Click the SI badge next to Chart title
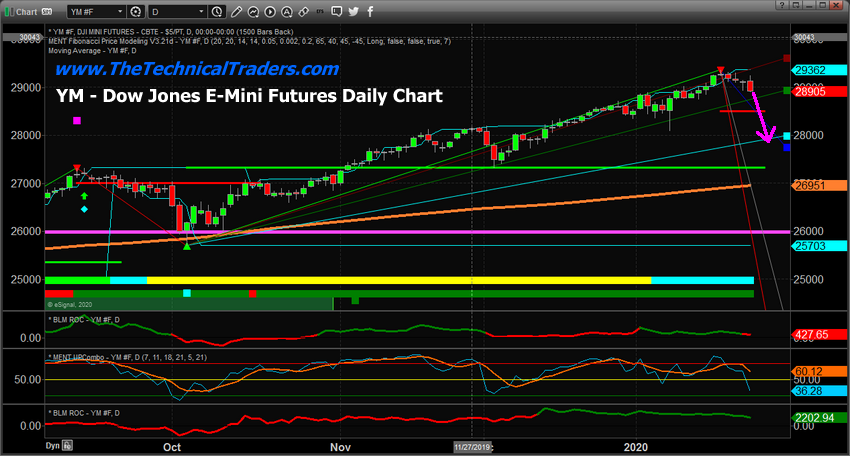 [x=47, y=11]
